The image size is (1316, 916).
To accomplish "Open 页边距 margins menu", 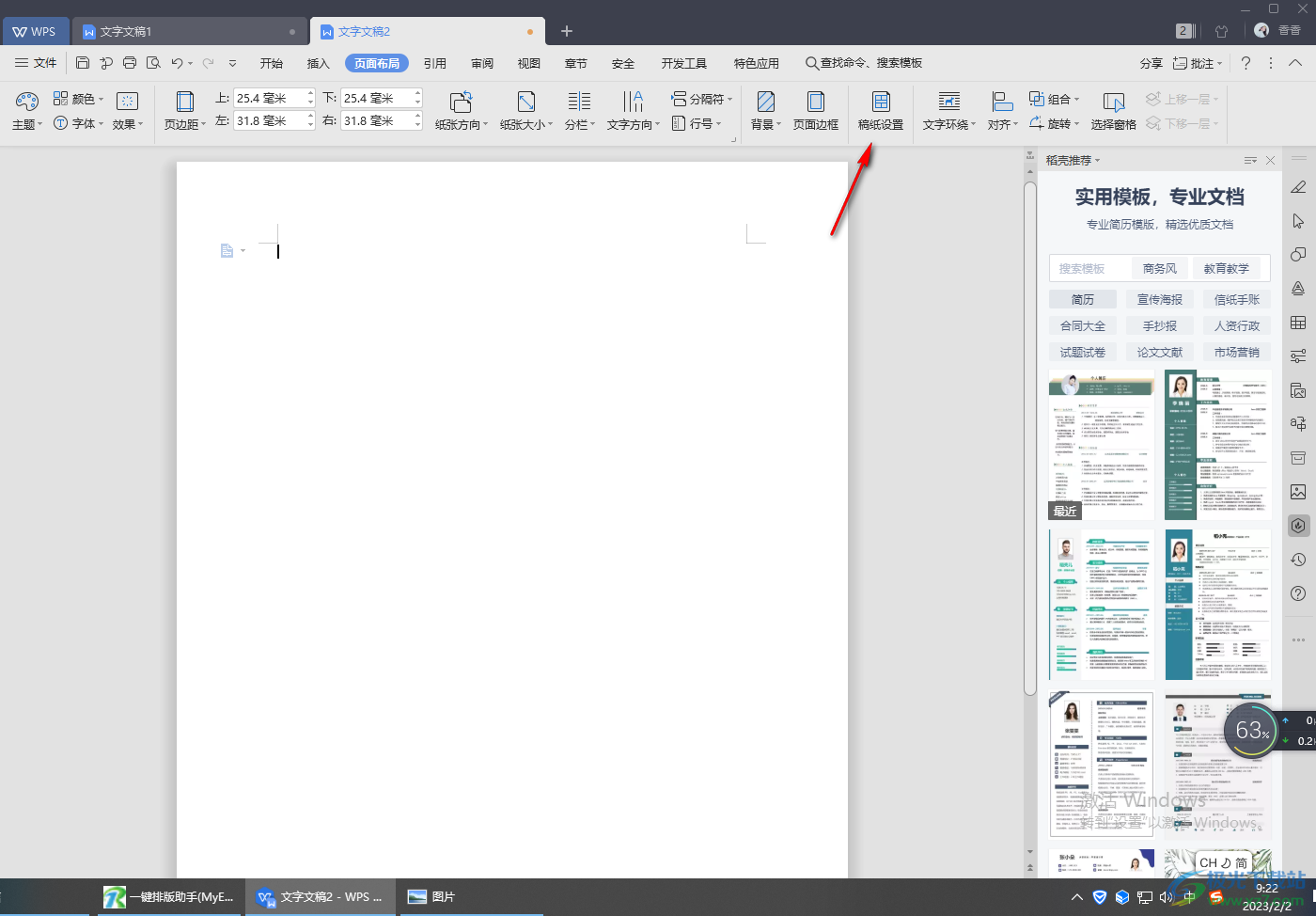I will point(185,111).
